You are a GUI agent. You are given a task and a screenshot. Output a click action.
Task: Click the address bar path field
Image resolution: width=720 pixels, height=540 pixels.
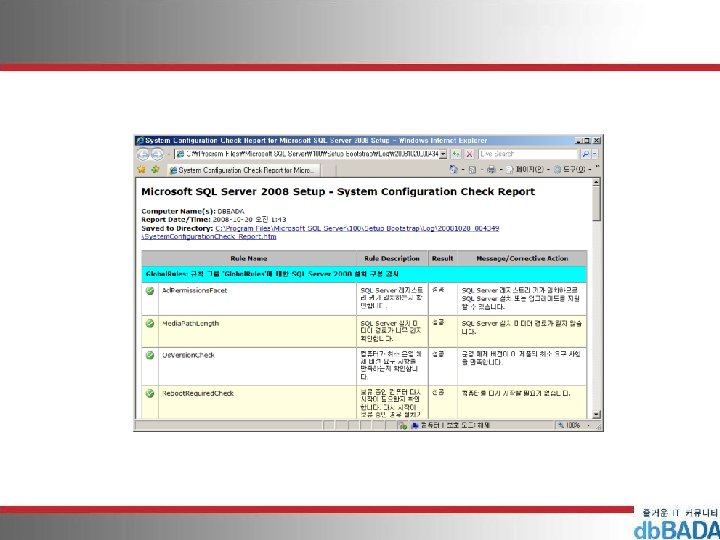[x=308, y=154]
